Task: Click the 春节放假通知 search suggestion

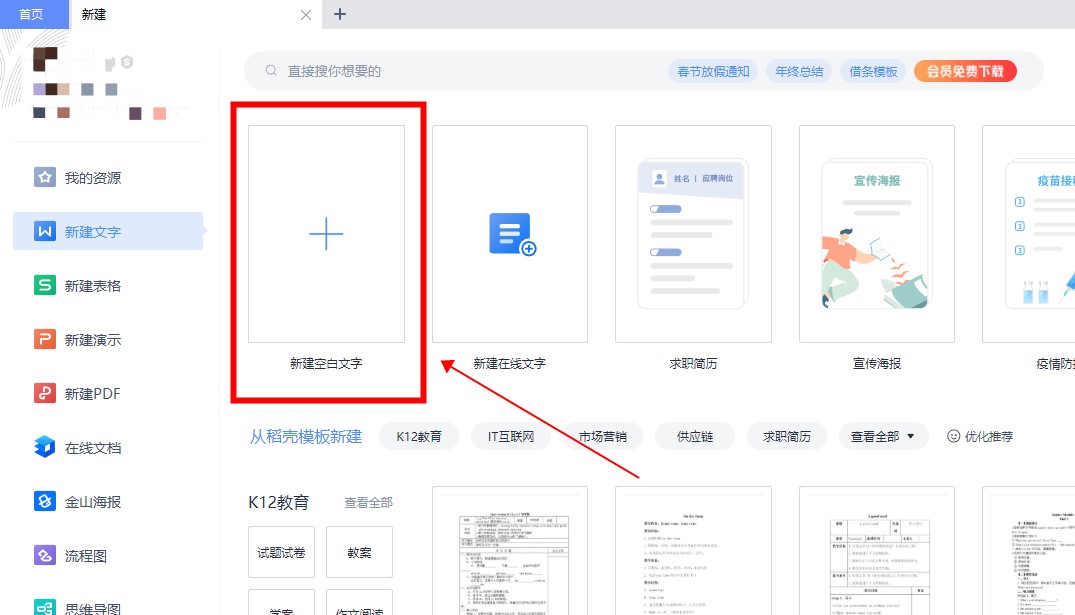Action: [x=713, y=71]
